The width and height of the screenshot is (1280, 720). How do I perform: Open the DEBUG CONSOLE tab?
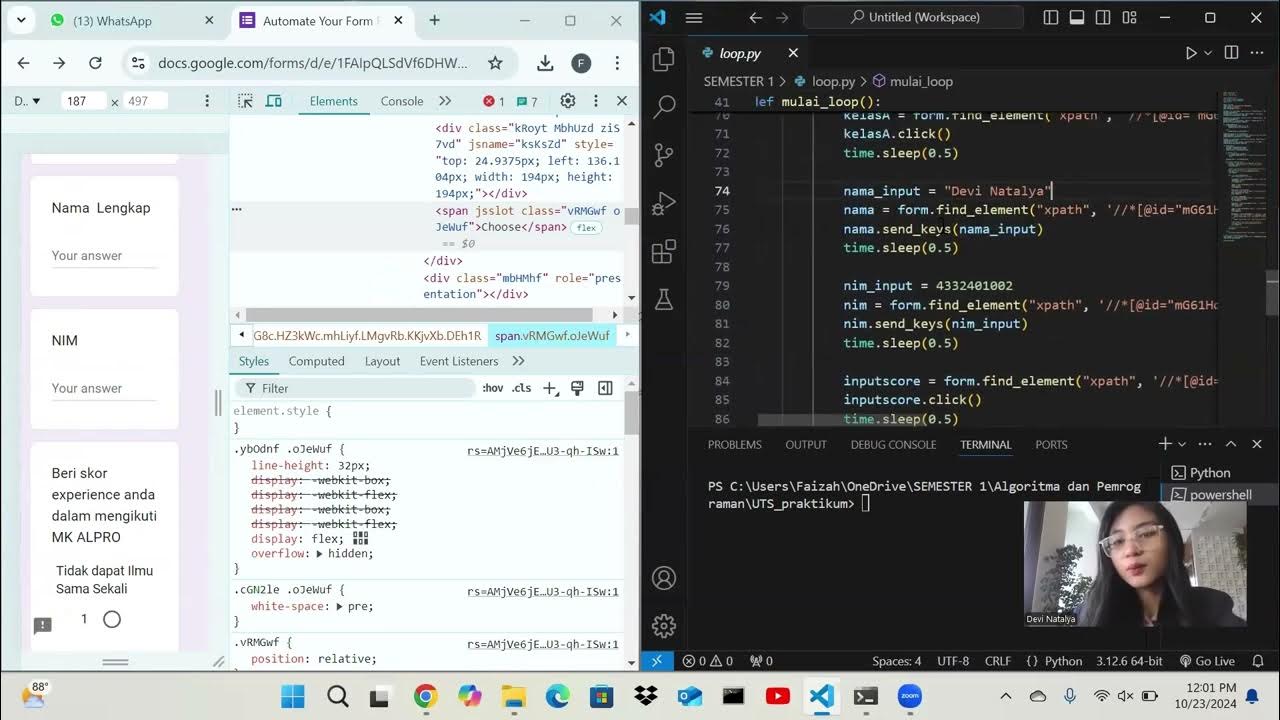pos(894,444)
